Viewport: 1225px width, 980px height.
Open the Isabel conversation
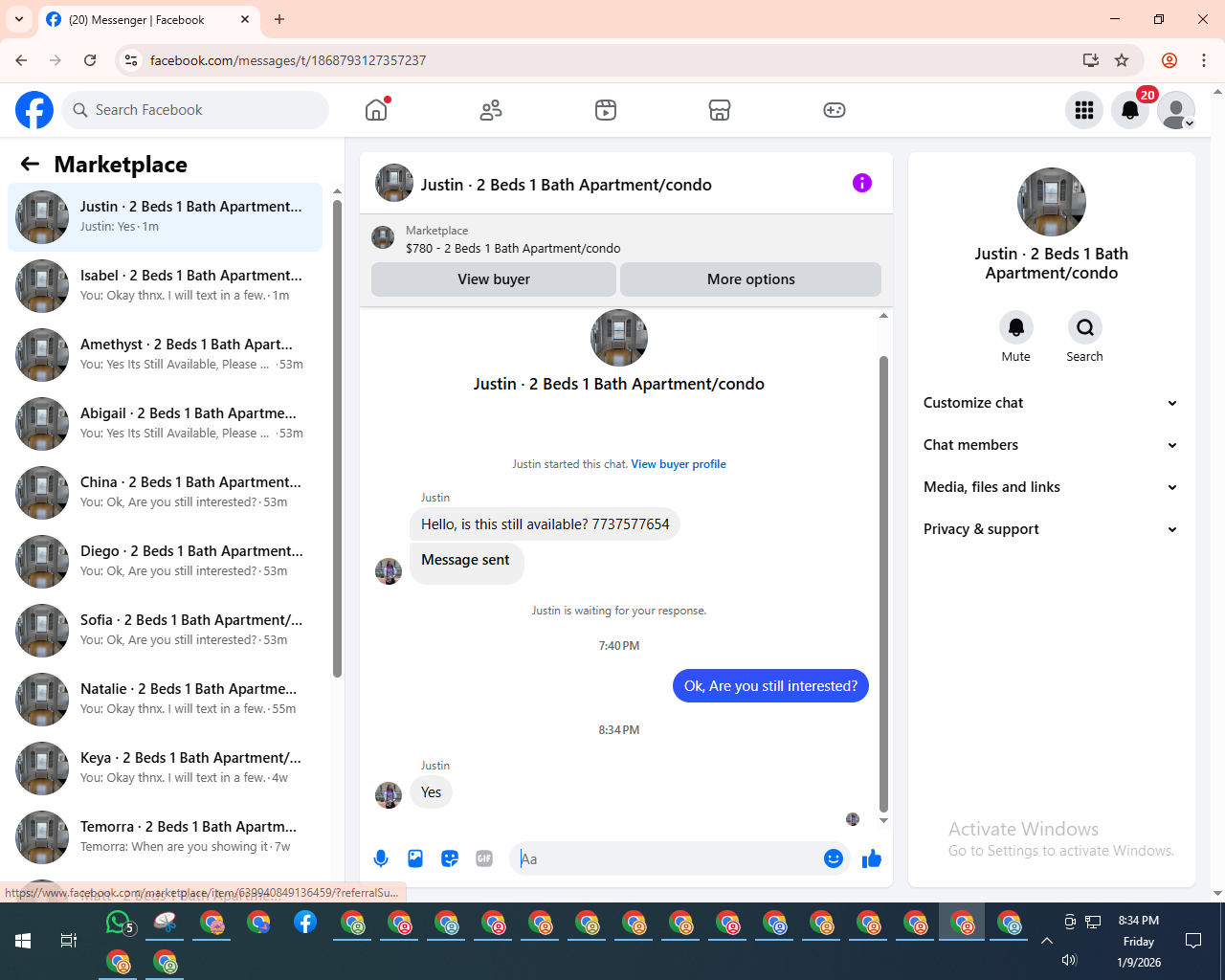click(x=165, y=286)
